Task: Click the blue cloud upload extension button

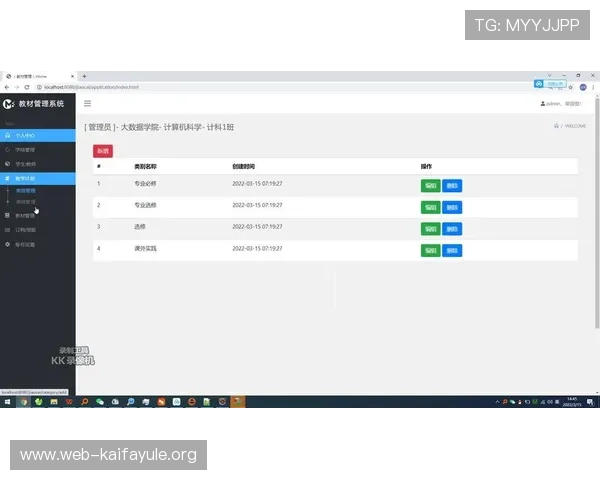Action: point(550,84)
